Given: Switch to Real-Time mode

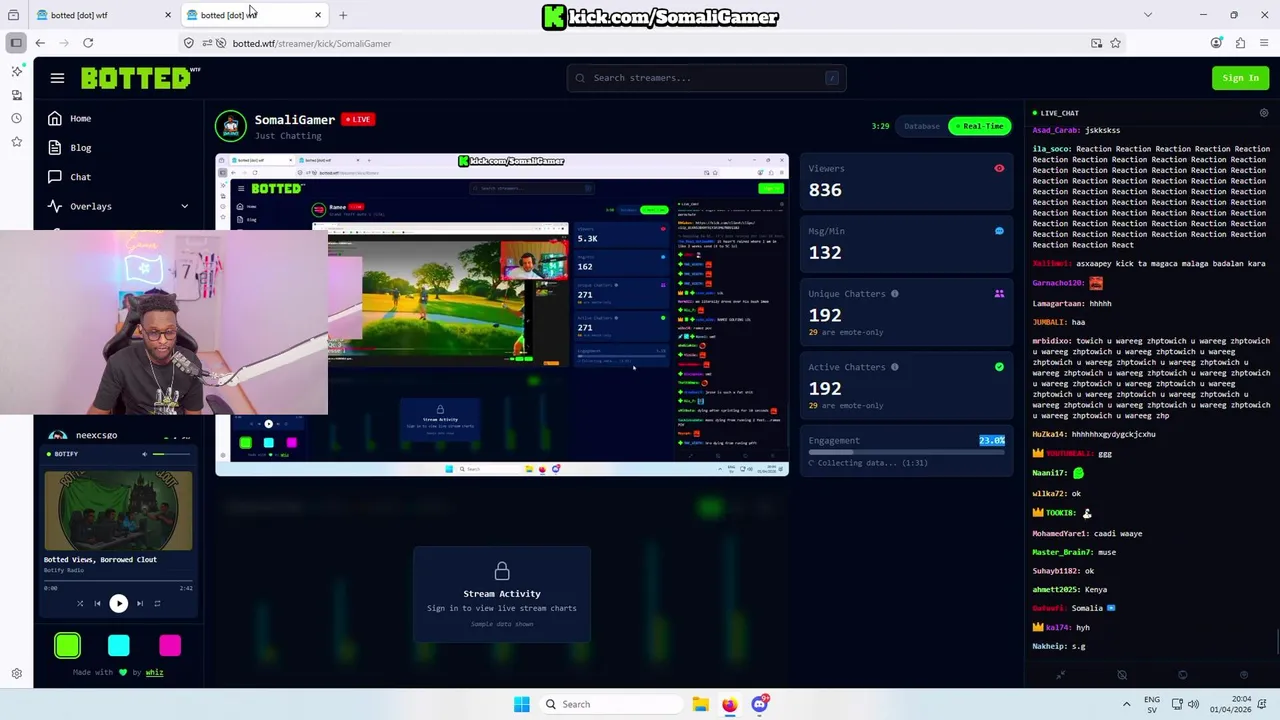Looking at the screenshot, I should click(x=979, y=126).
